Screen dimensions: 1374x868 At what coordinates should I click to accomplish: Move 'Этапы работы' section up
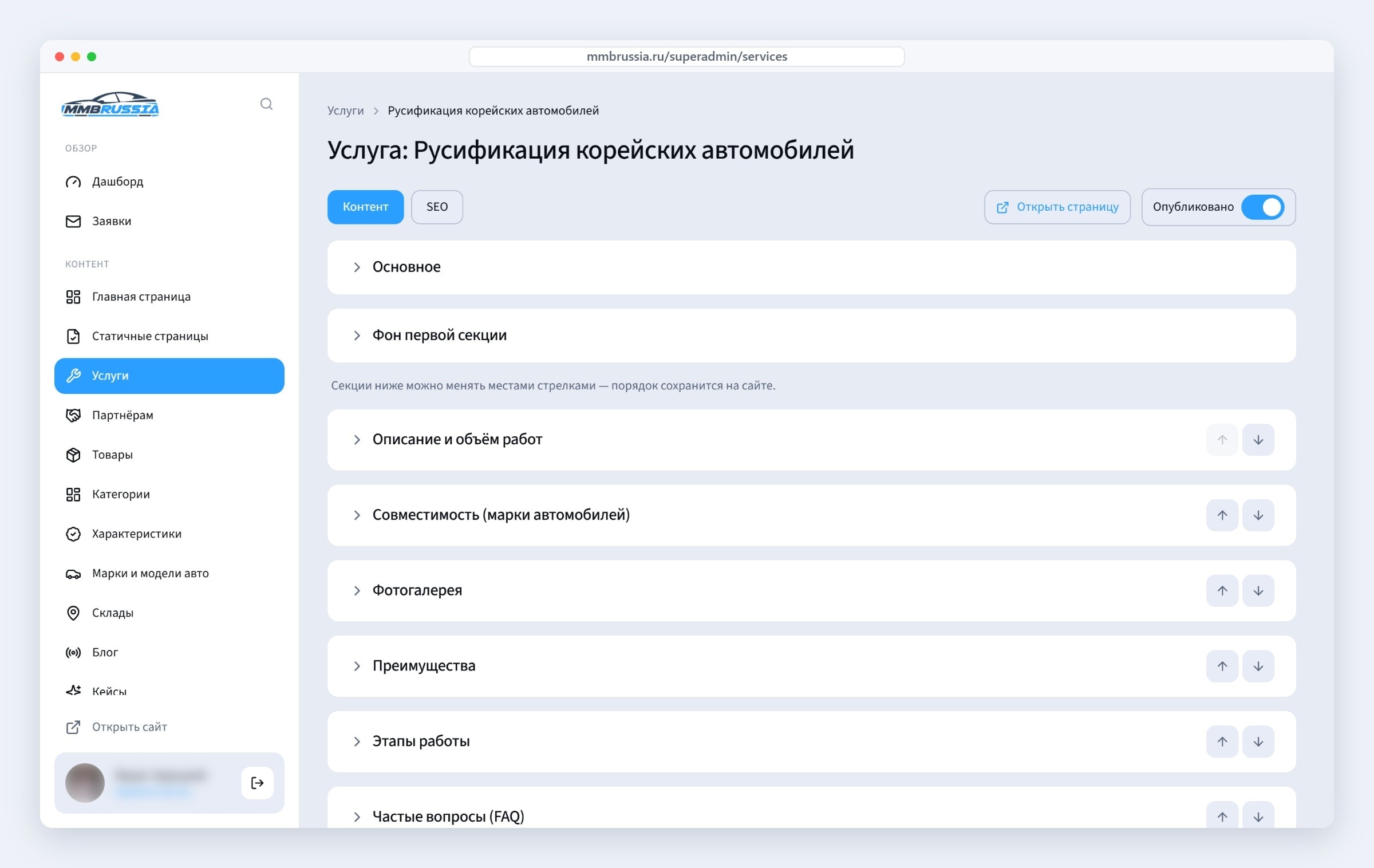(x=1222, y=741)
